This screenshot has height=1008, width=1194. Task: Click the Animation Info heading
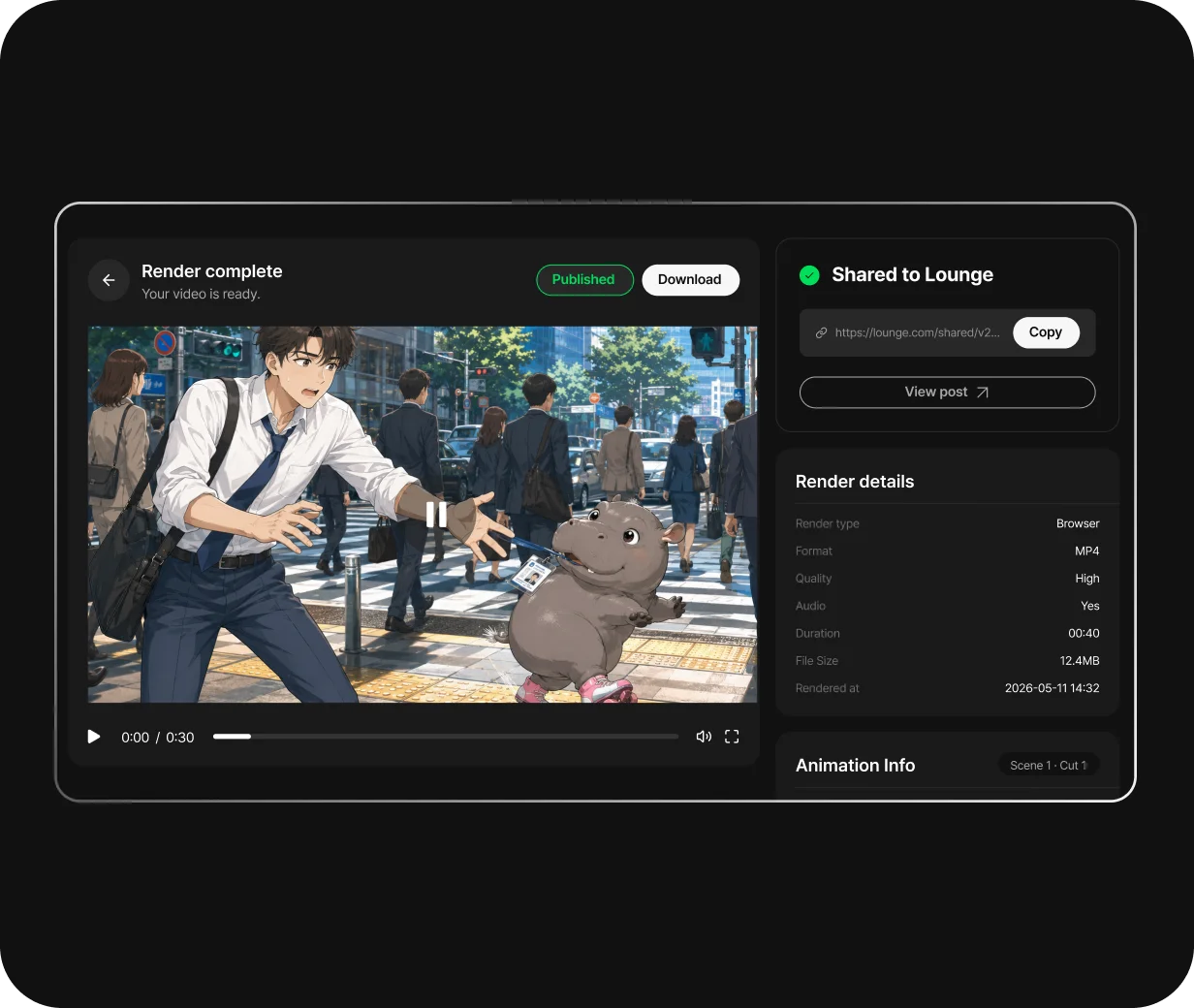(x=855, y=766)
